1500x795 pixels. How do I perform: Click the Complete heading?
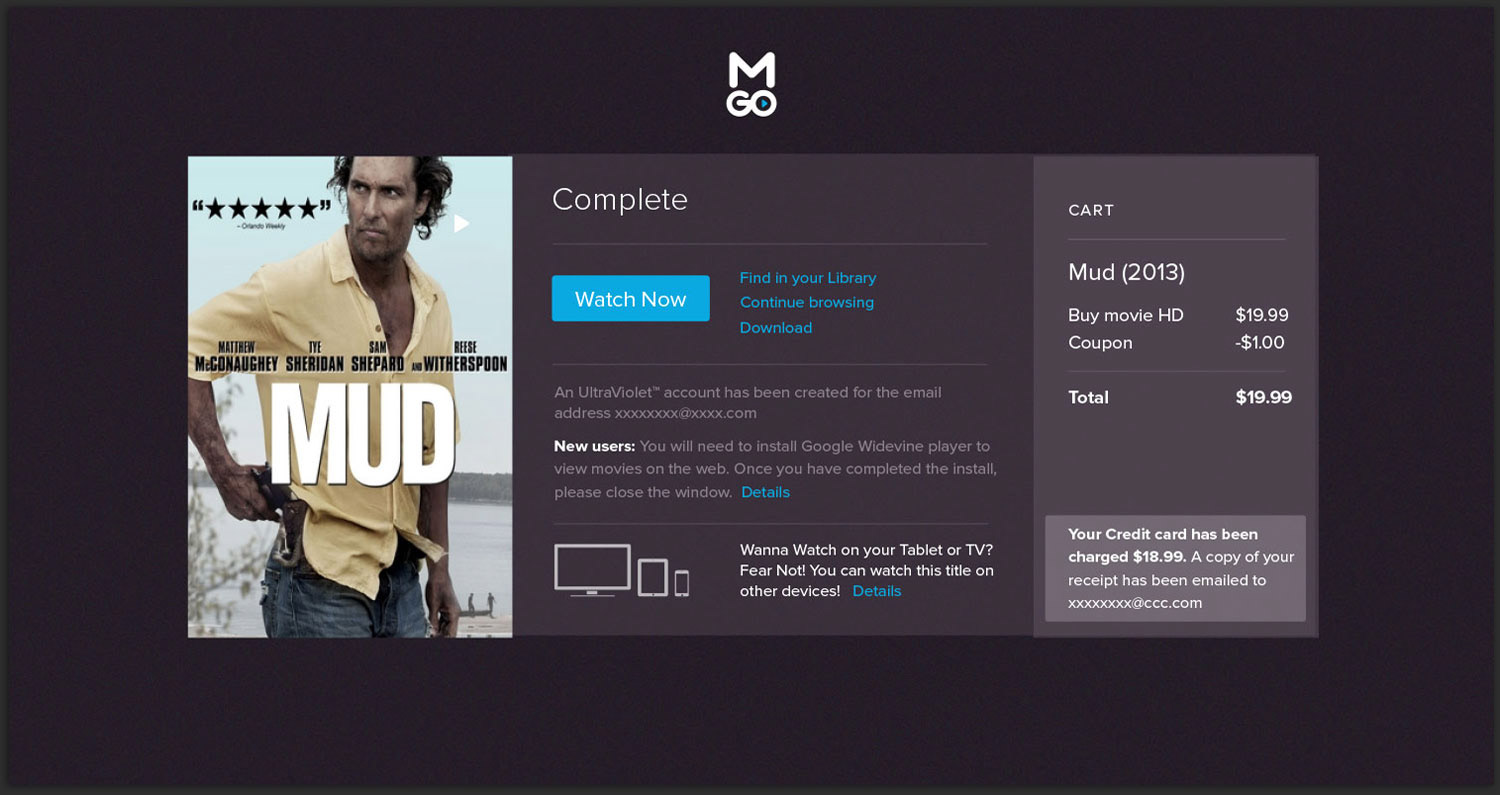tap(620, 200)
